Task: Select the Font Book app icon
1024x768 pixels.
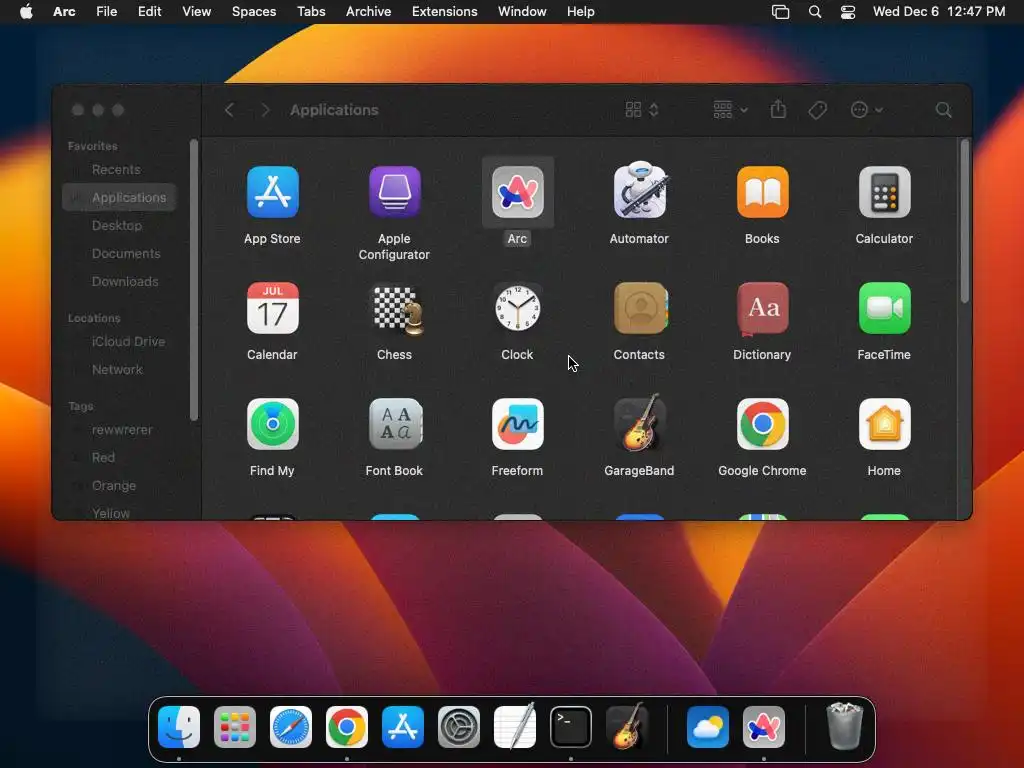Action: click(x=394, y=424)
